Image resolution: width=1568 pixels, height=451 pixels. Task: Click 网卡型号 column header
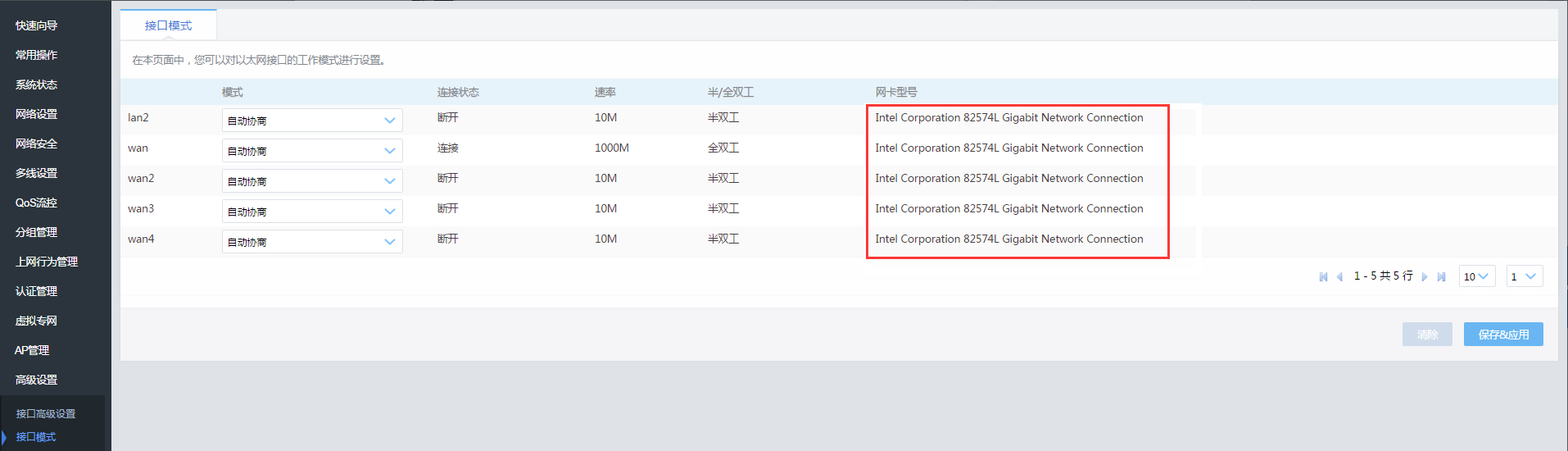tap(896, 92)
